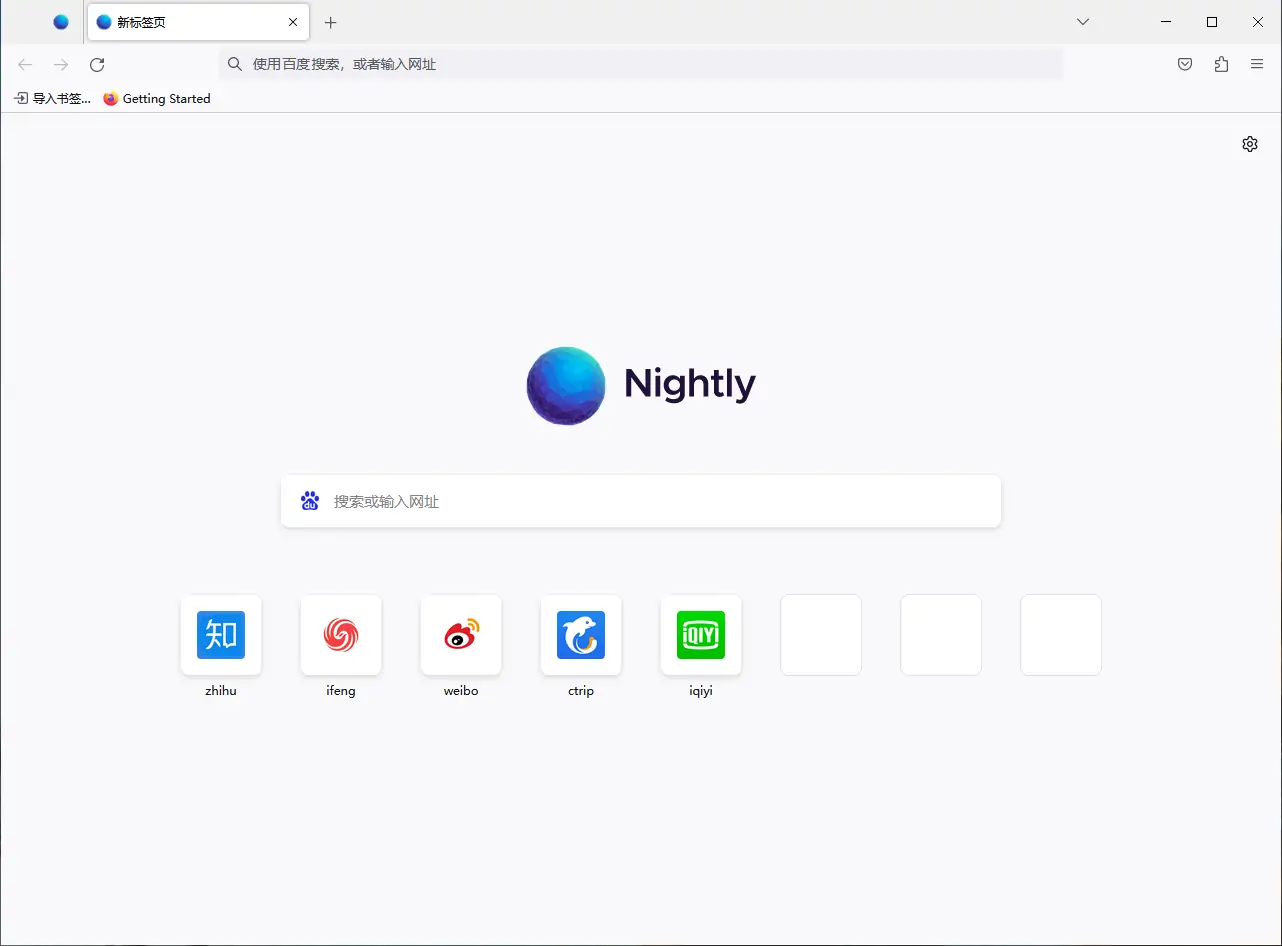The image size is (1282, 946).
Task: Open the Getting Started bookmark
Action: point(156,98)
